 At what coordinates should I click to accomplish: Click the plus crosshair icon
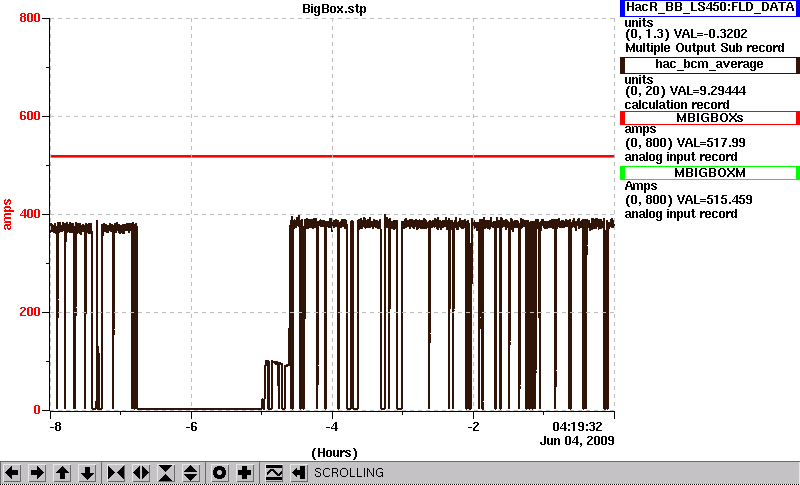[x=244, y=473]
